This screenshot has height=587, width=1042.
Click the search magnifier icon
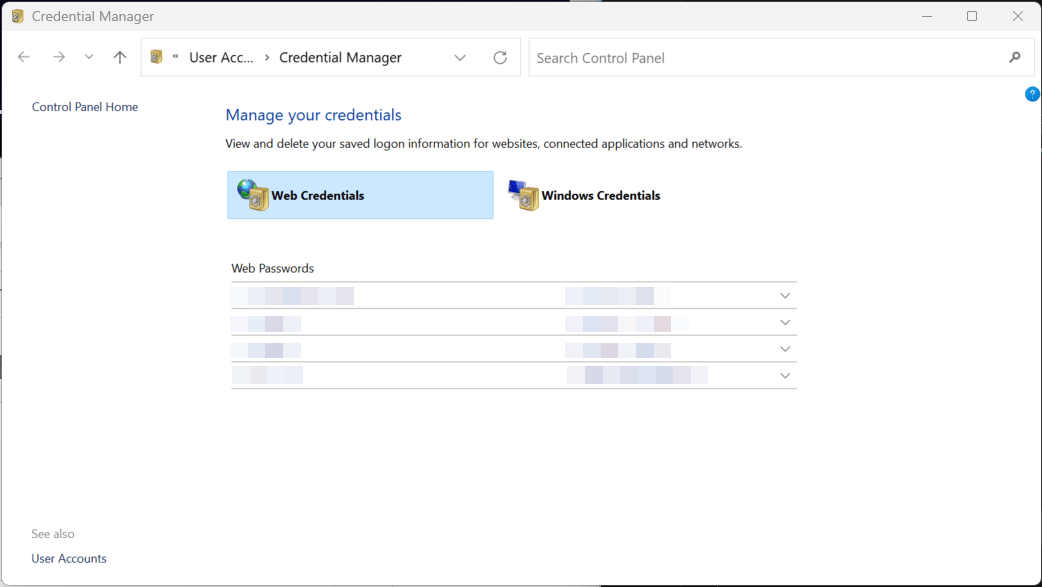(1015, 58)
